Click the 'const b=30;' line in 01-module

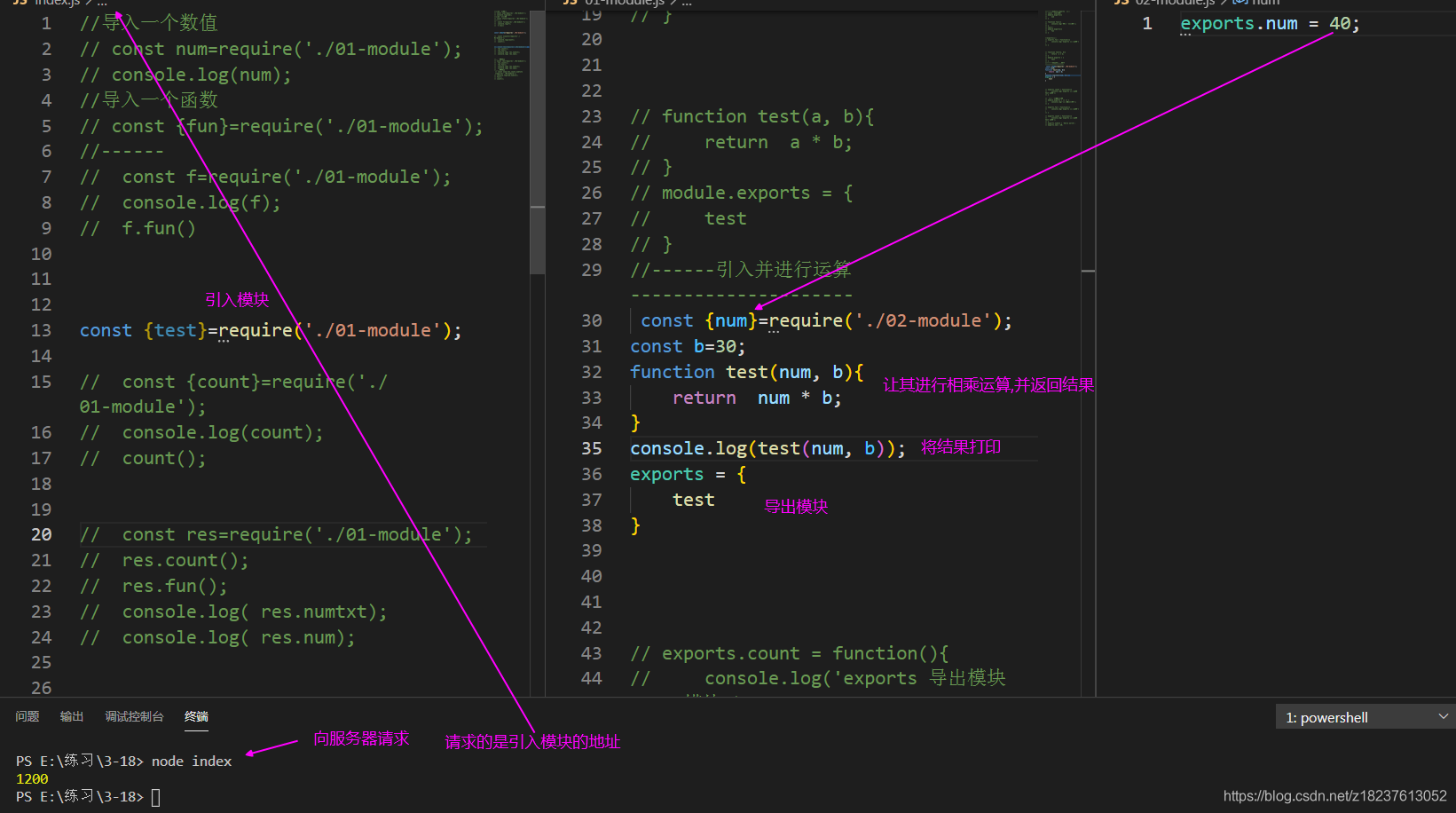click(x=688, y=346)
